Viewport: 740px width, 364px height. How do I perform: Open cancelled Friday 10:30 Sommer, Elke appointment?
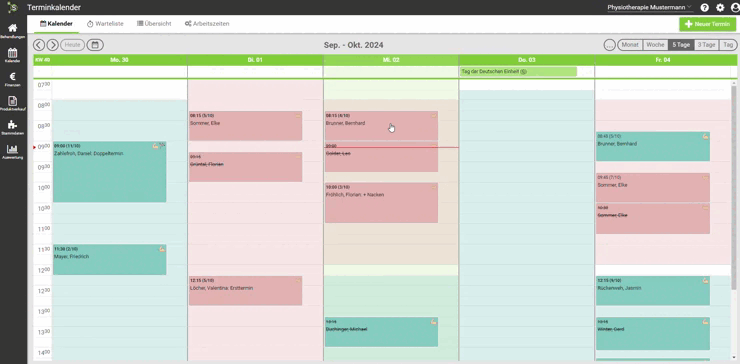click(x=653, y=219)
